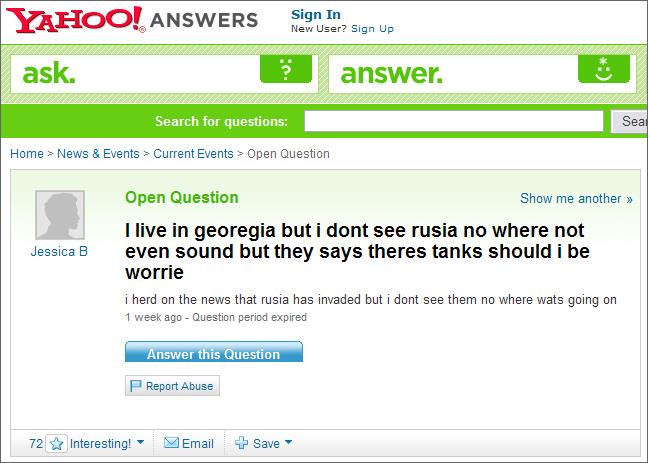648x463 pixels.
Task: Click the Sign Up link
Action: click(372, 28)
